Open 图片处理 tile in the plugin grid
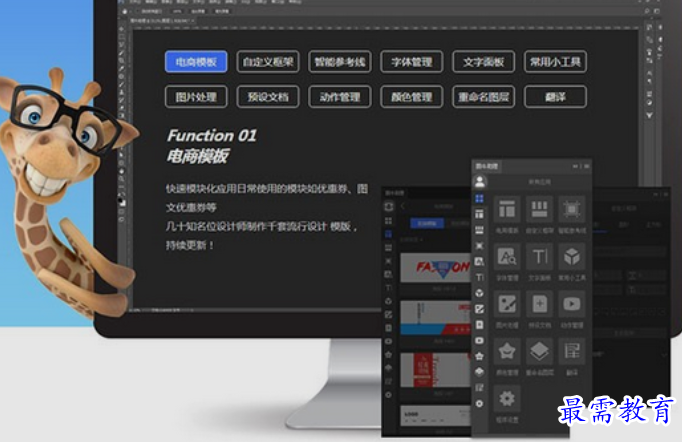The width and height of the screenshot is (682, 442). [507, 304]
